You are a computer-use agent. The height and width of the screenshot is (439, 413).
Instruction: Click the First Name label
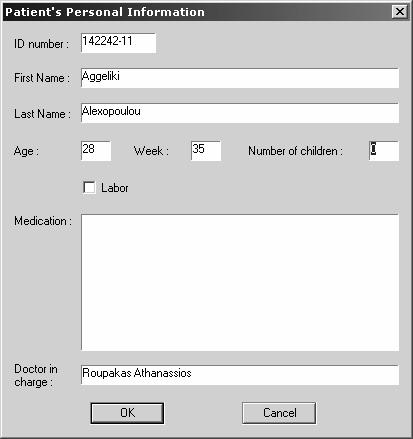(x=42, y=78)
